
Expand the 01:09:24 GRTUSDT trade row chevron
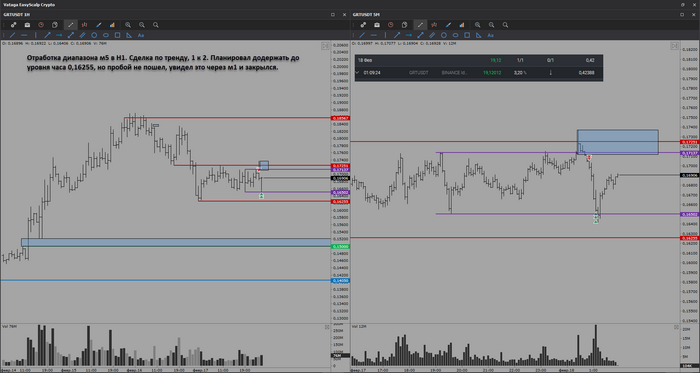(x=357, y=72)
